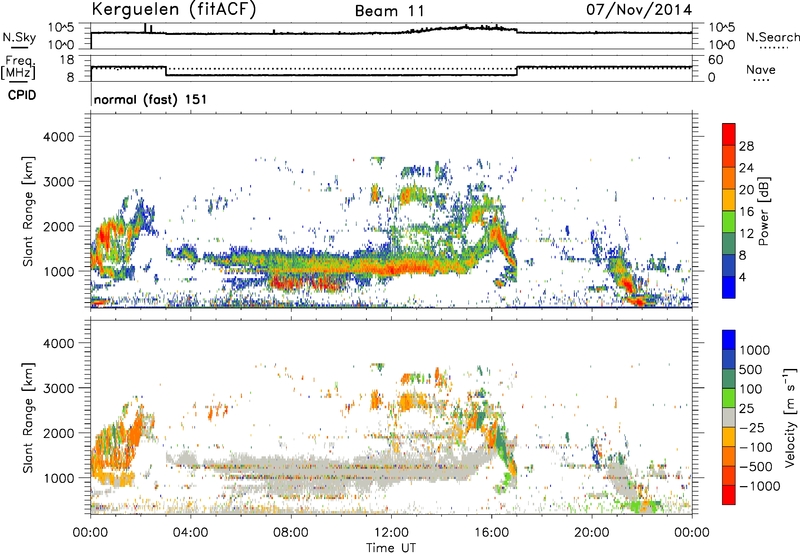Click the 'Freq. [MHz]' axis label
The width and height of the screenshot is (800, 554).
coord(18,68)
